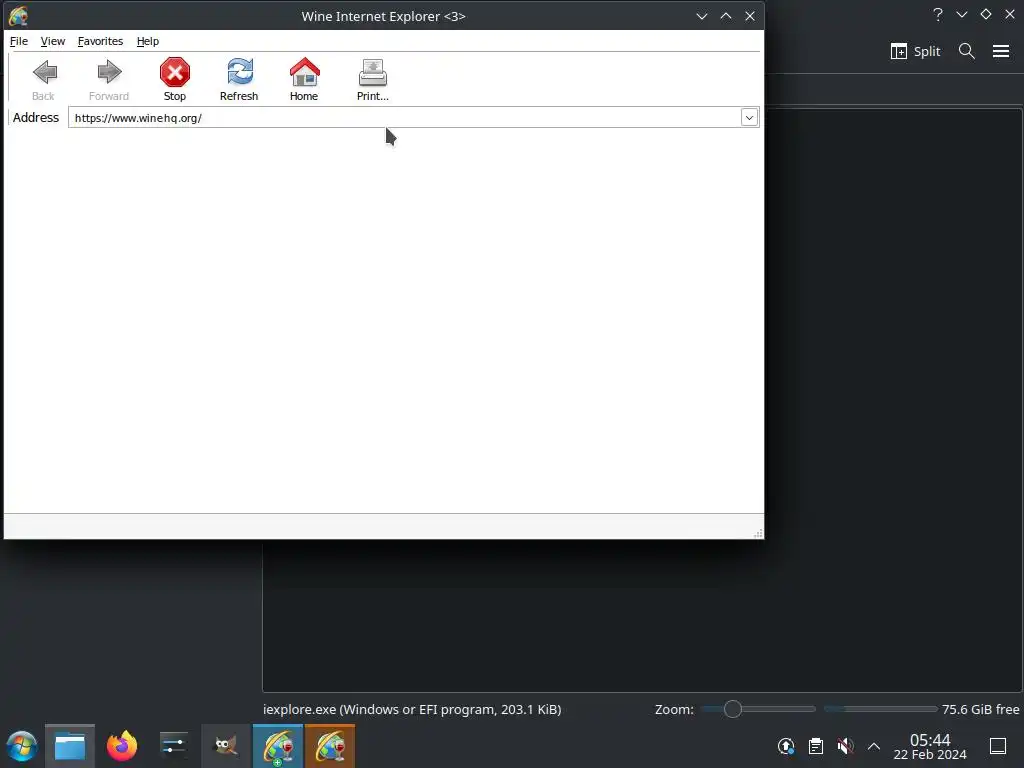Image resolution: width=1024 pixels, height=768 pixels.
Task: Open the file manager from taskbar
Action: point(70,746)
